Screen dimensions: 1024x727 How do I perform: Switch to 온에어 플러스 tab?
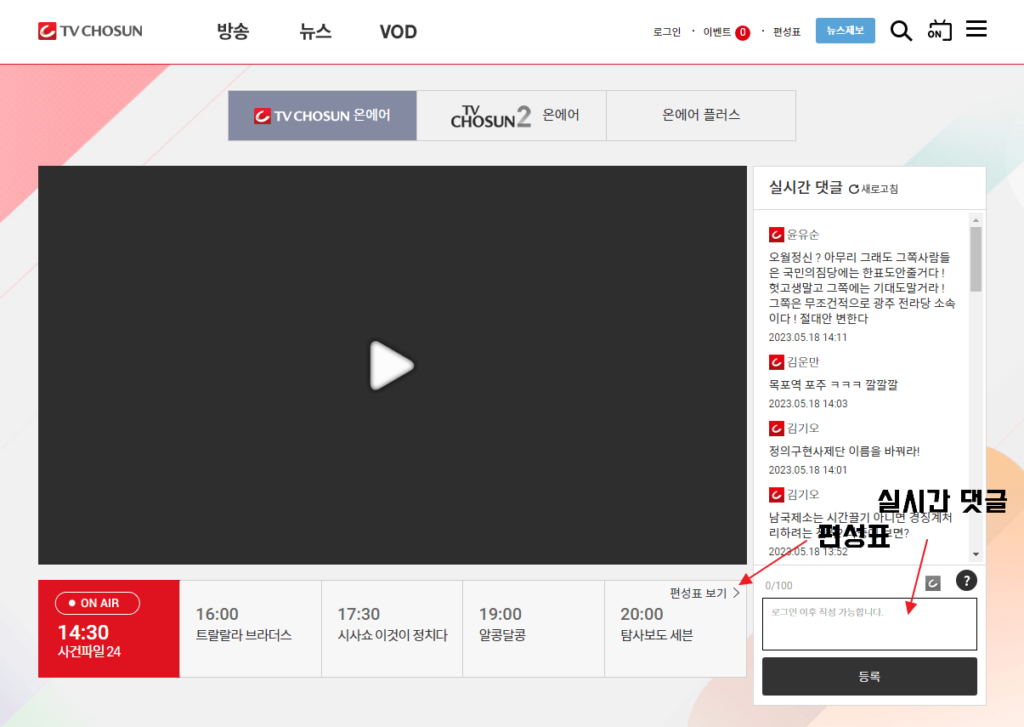(x=701, y=116)
